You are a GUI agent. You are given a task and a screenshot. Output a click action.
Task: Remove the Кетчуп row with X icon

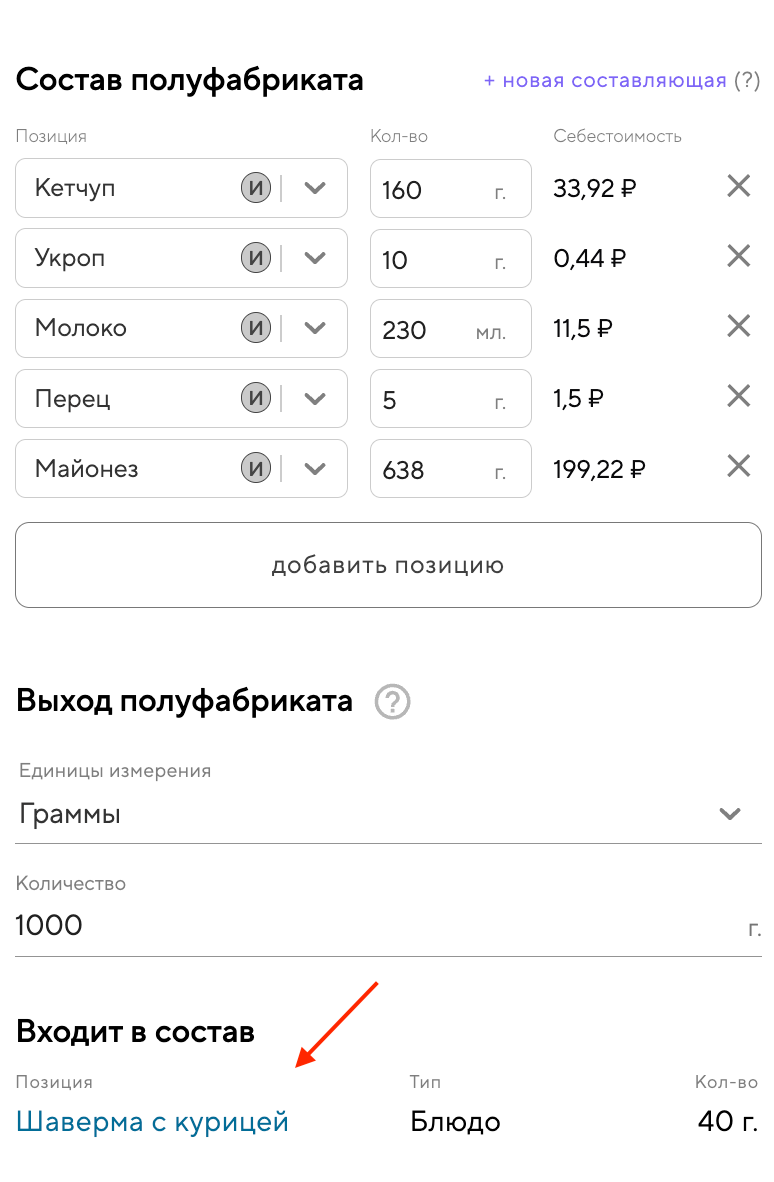[x=738, y=186]
